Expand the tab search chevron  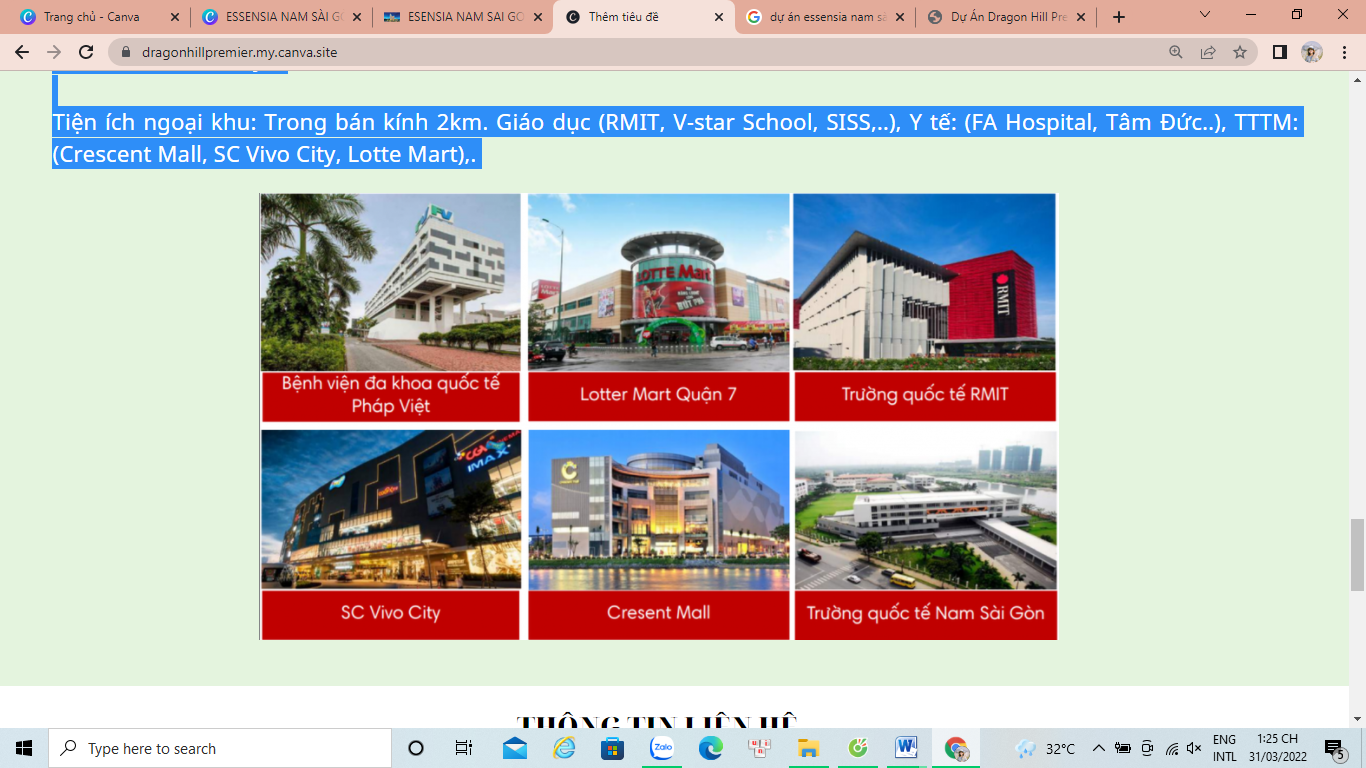click(1205, 15)
